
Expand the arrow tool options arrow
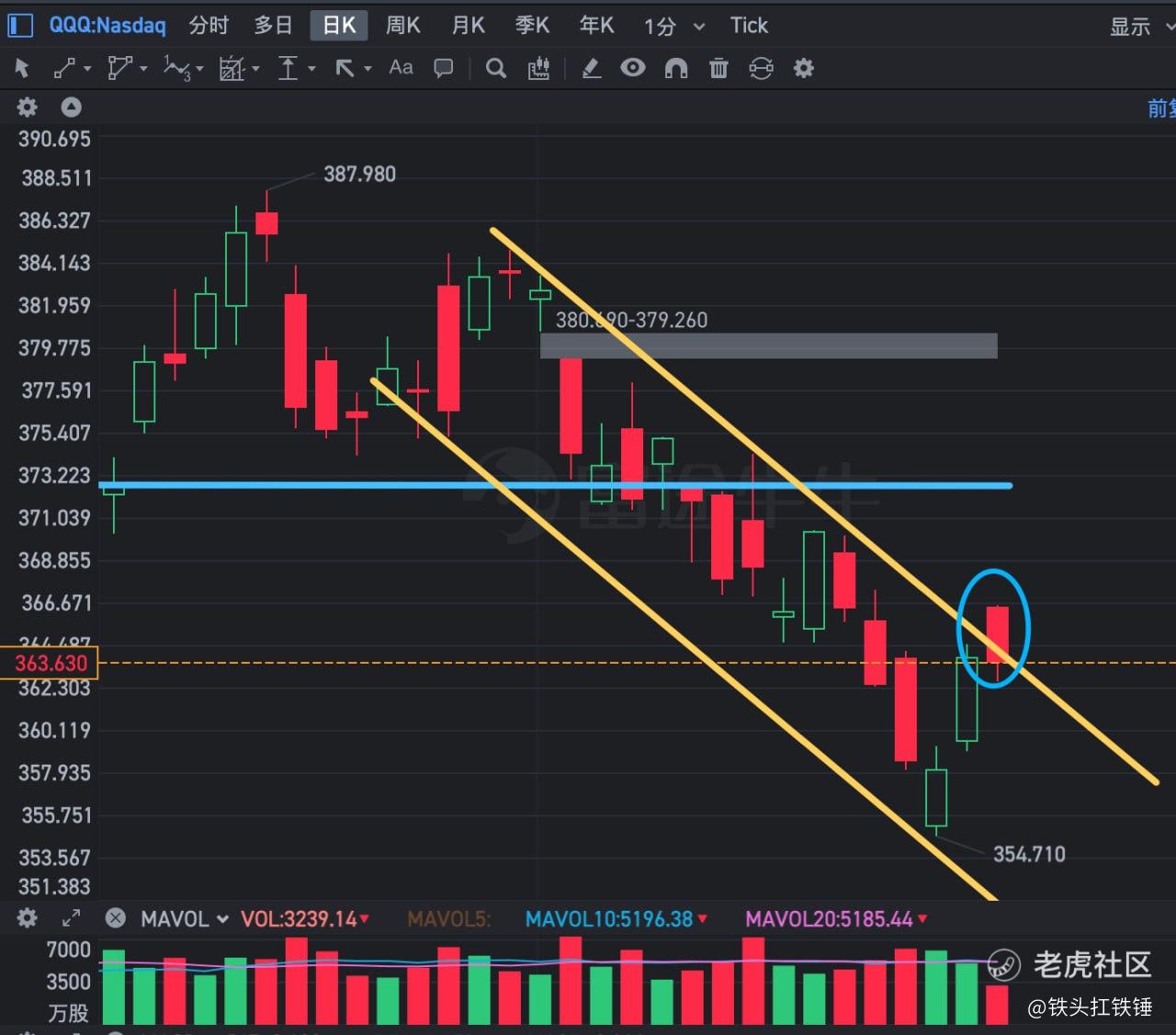pyautogui.click(x=367, y=69)
